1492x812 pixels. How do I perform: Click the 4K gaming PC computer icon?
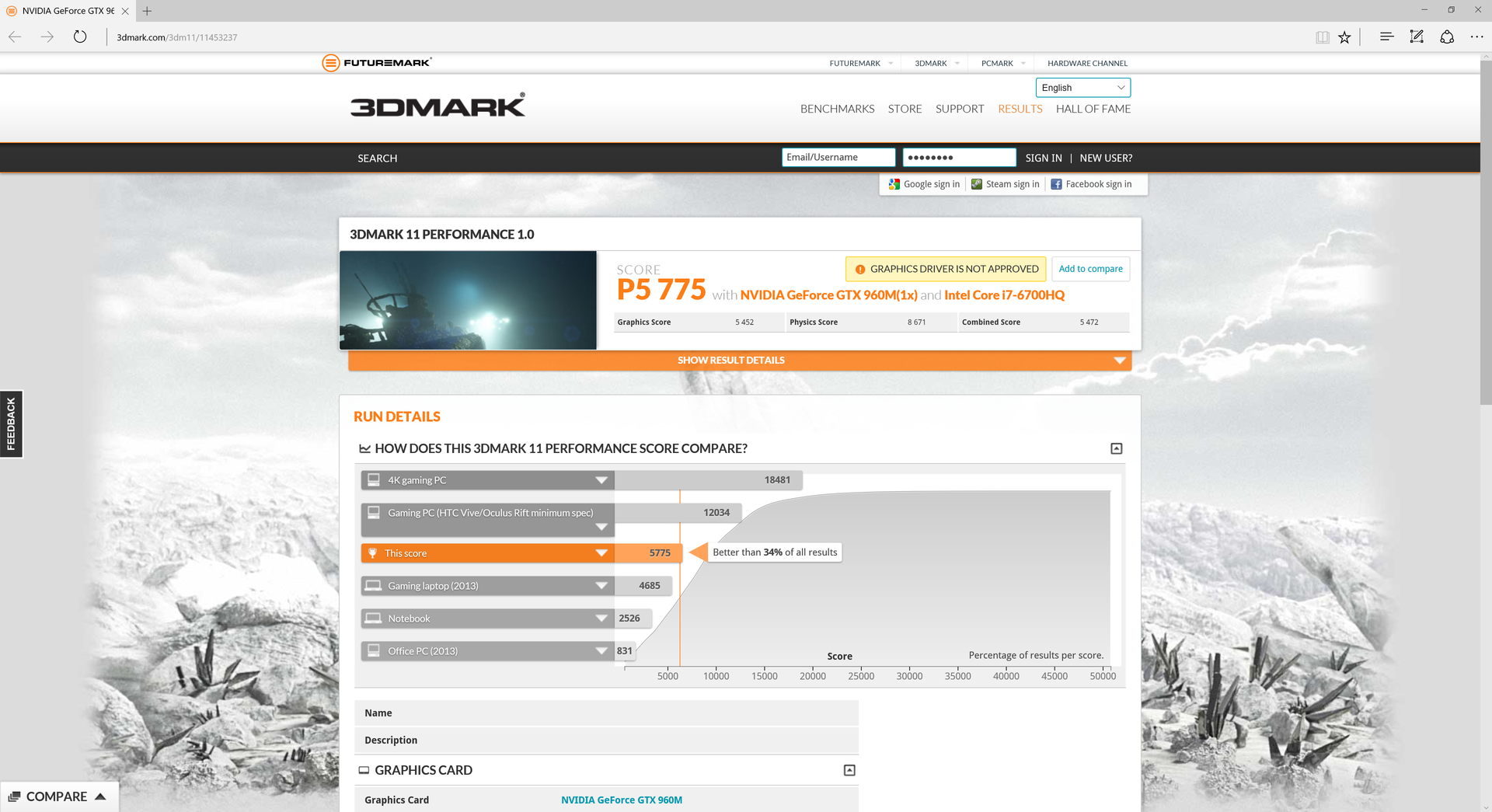pyautogui.click(x=374, y=480)
